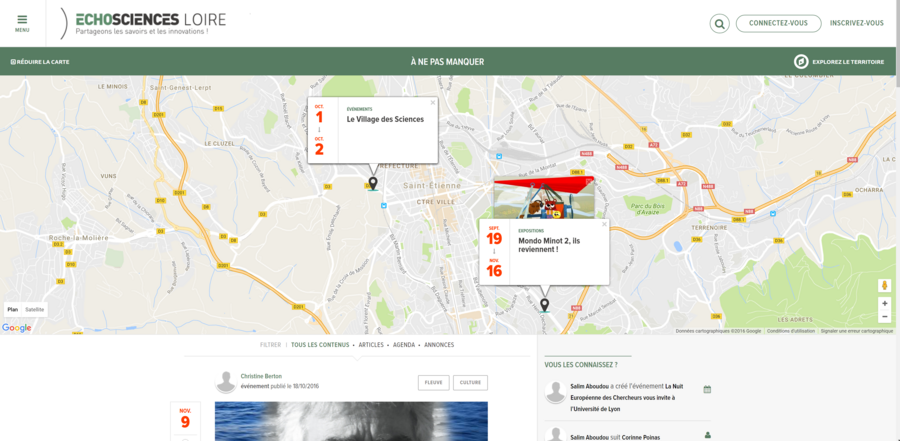Image resolution: width=900 pixels, height=441 pixels.
Task: Click map marker under Mondo Minot popup
Action: click(544, 304)
